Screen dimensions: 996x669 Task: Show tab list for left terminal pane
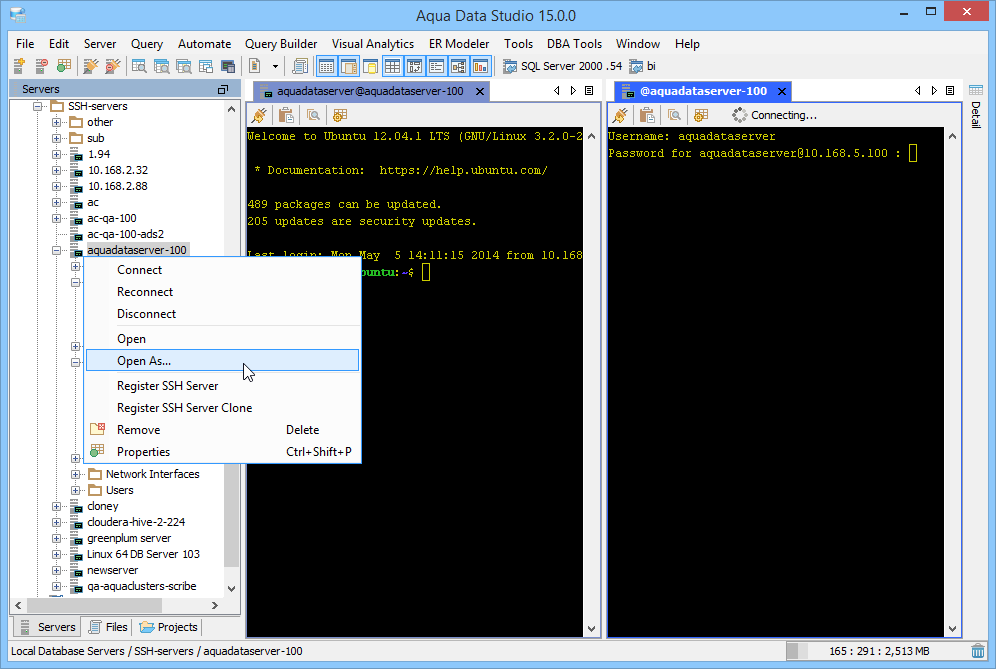(x=589, y=91)
